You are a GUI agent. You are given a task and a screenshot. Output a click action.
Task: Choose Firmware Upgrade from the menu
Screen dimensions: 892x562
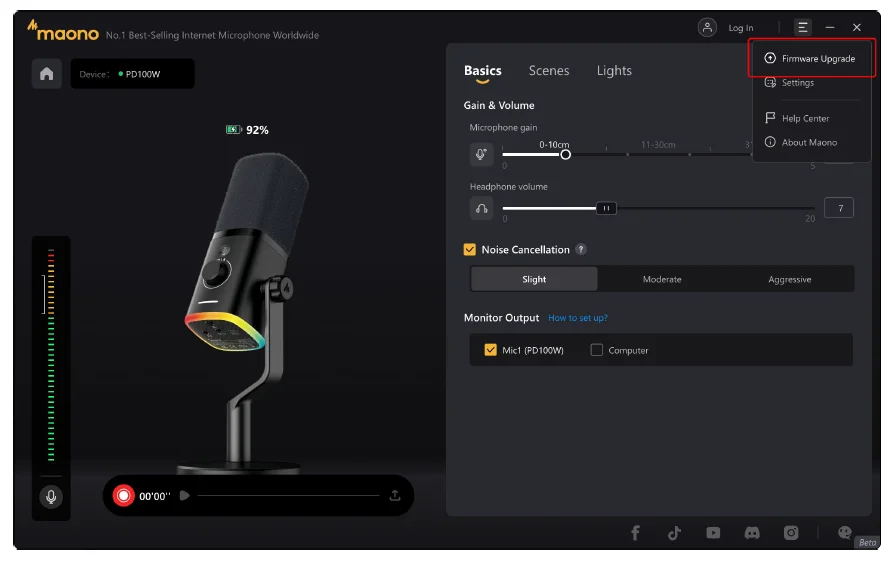pyautogui.click(x=812, y=58)
